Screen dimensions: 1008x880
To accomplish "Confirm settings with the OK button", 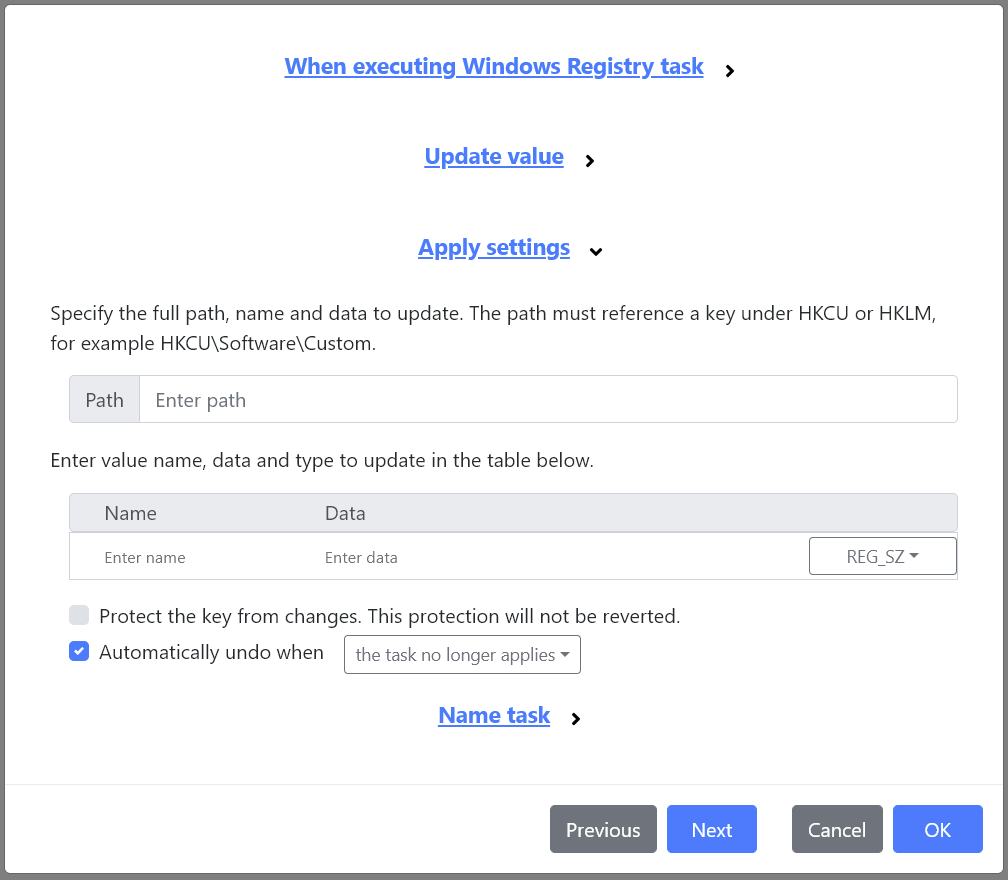I will [x=937, y=829].
